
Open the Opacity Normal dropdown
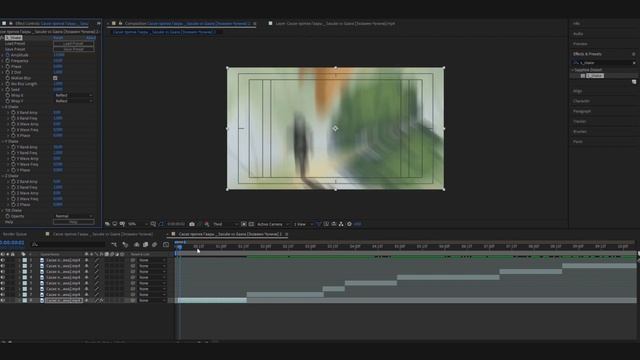tap(73, 216)
